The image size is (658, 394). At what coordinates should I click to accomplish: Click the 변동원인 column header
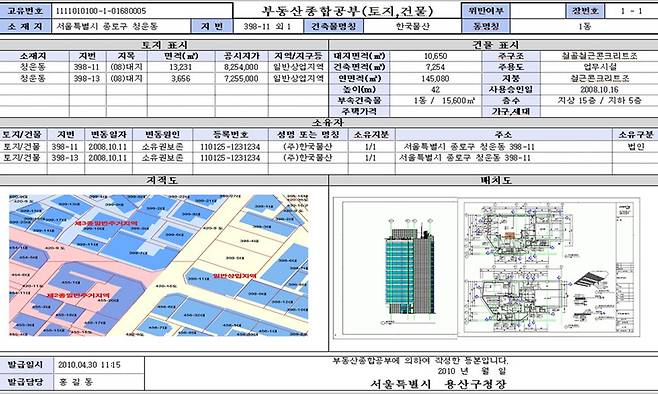[162, 135]
